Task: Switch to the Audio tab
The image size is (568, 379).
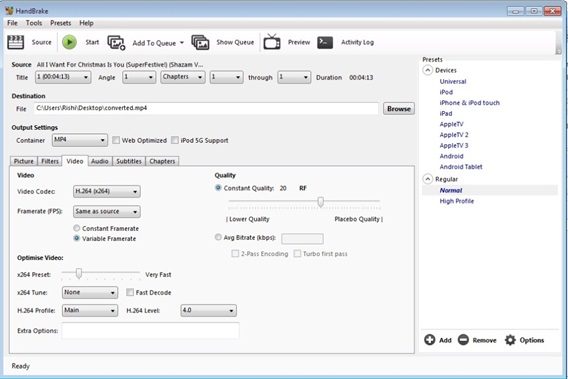Action: [100, 161]
